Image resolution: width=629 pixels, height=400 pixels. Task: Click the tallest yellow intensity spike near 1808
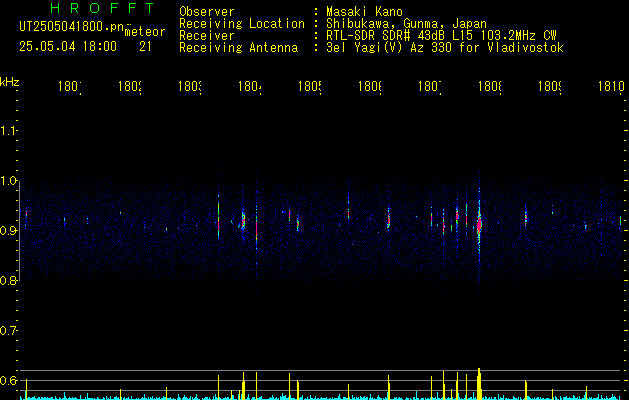click(479, 384)
